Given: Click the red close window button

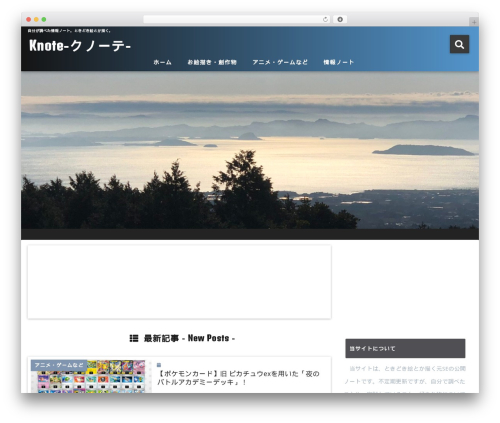Looking at the screenshot, I should 29,19.
